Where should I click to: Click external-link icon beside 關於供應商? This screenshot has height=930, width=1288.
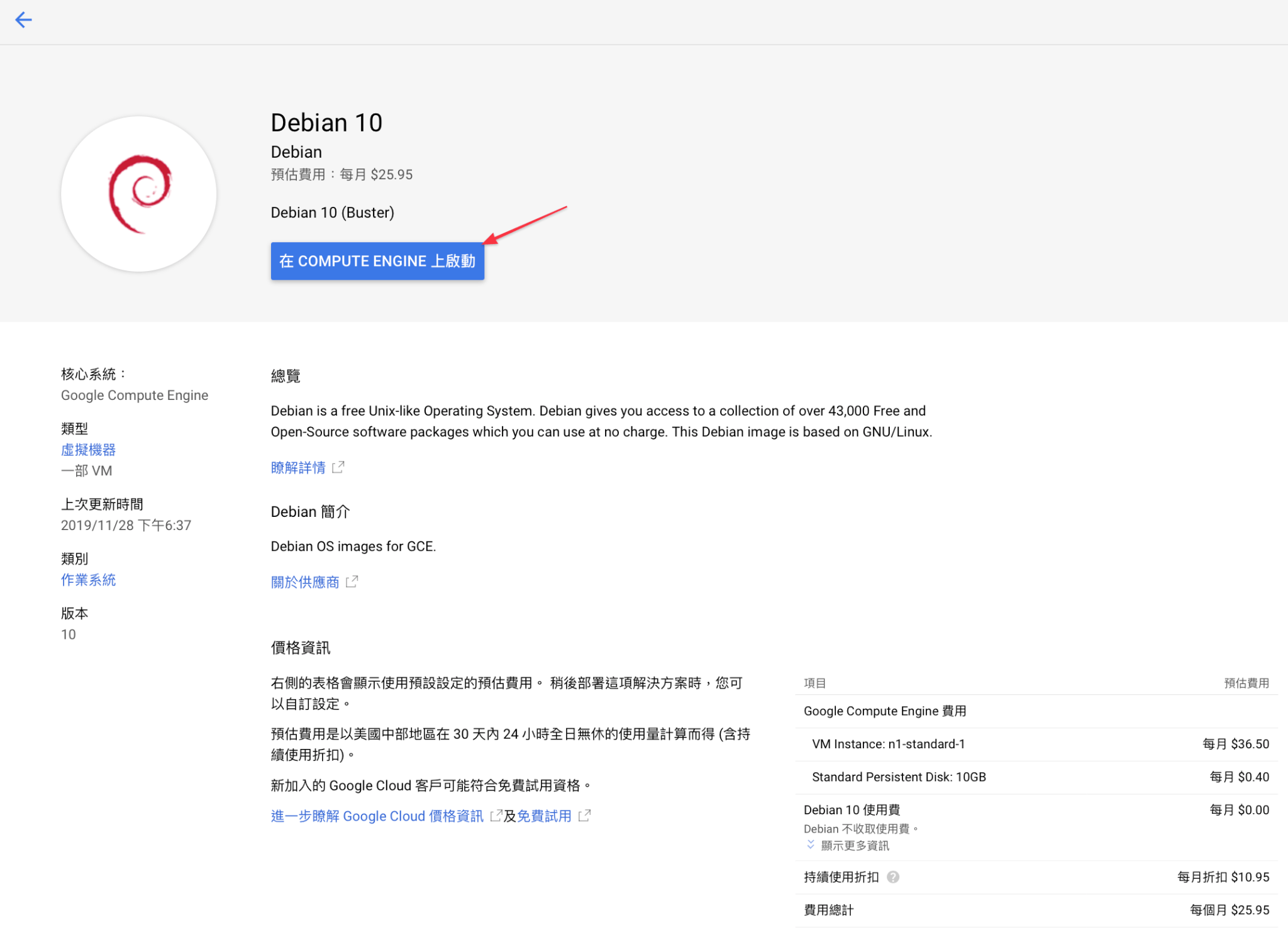point(352,582)
